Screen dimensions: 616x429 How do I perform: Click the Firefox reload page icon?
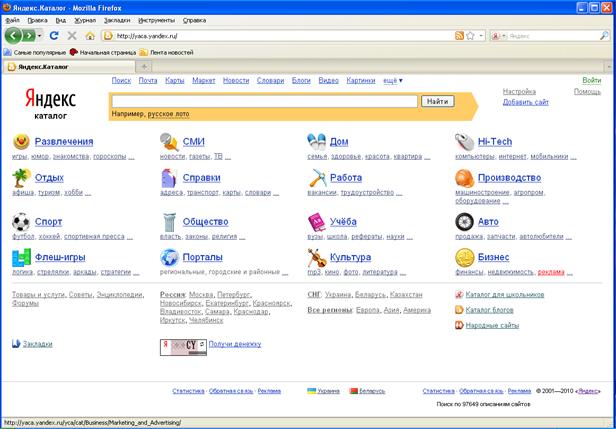(x=54, y=35)
